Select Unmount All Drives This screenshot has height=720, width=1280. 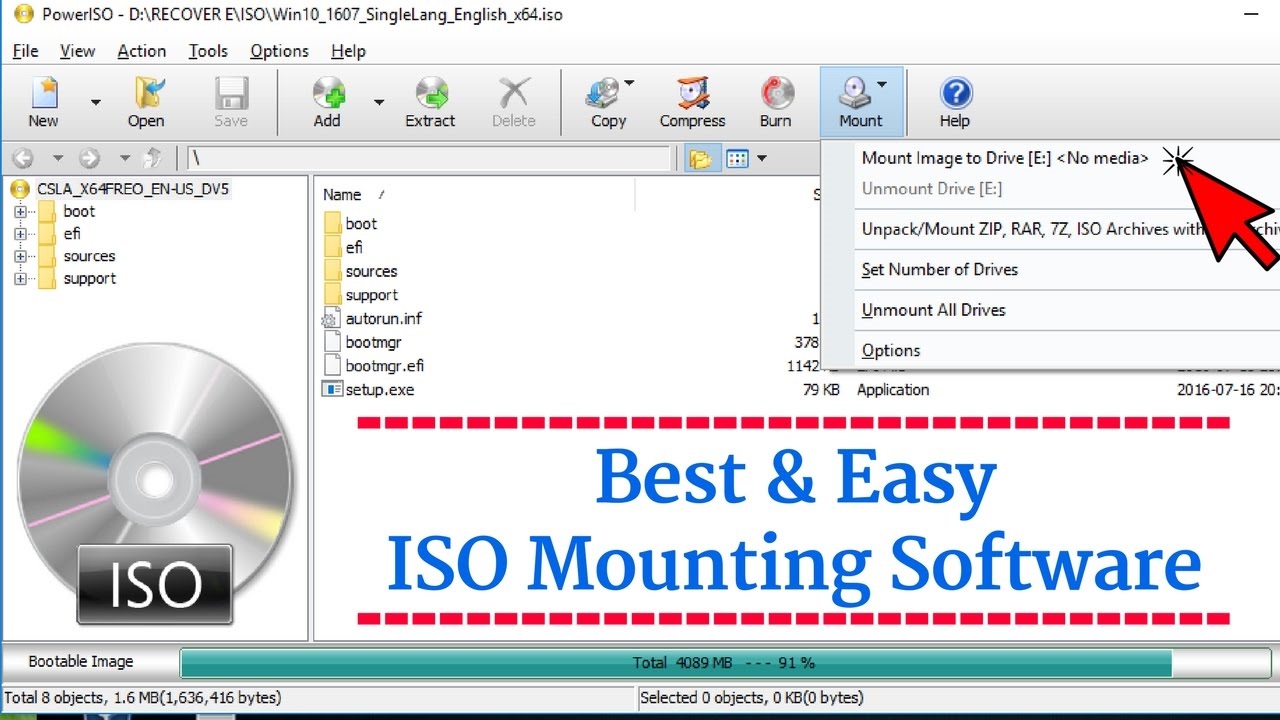(x=934, y=310)
